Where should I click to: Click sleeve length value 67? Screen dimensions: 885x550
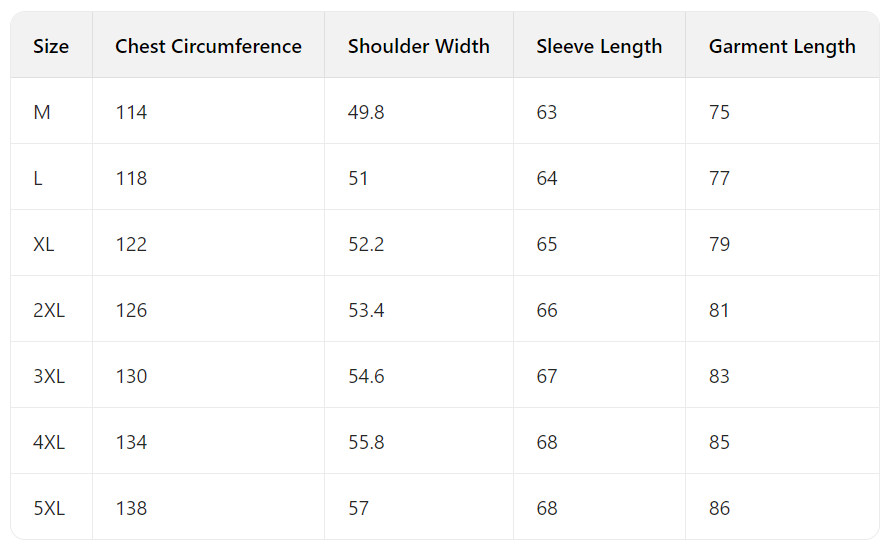(x=547, y=376)
